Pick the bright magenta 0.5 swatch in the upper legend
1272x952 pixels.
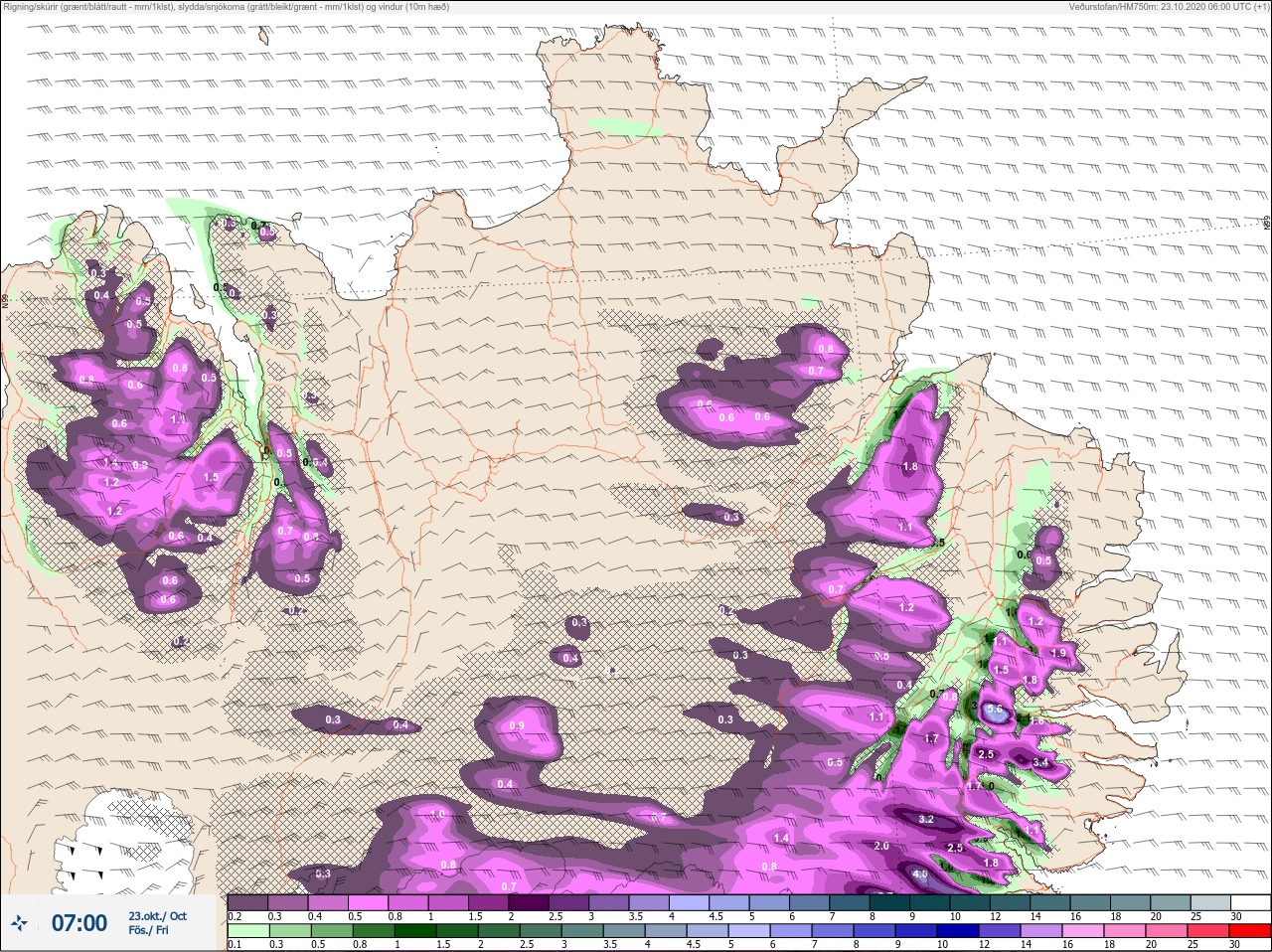(x=369, y=902)
